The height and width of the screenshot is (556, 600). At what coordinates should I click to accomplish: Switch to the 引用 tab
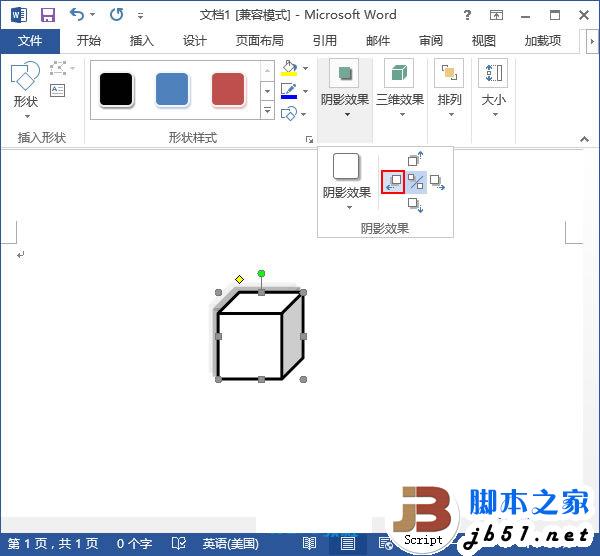point(324,41)
